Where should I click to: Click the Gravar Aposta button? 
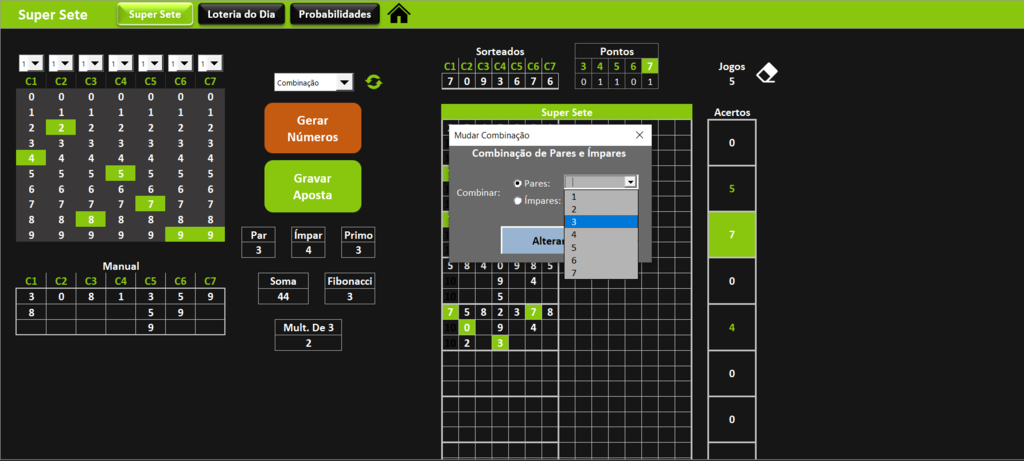tap(313, 186)
